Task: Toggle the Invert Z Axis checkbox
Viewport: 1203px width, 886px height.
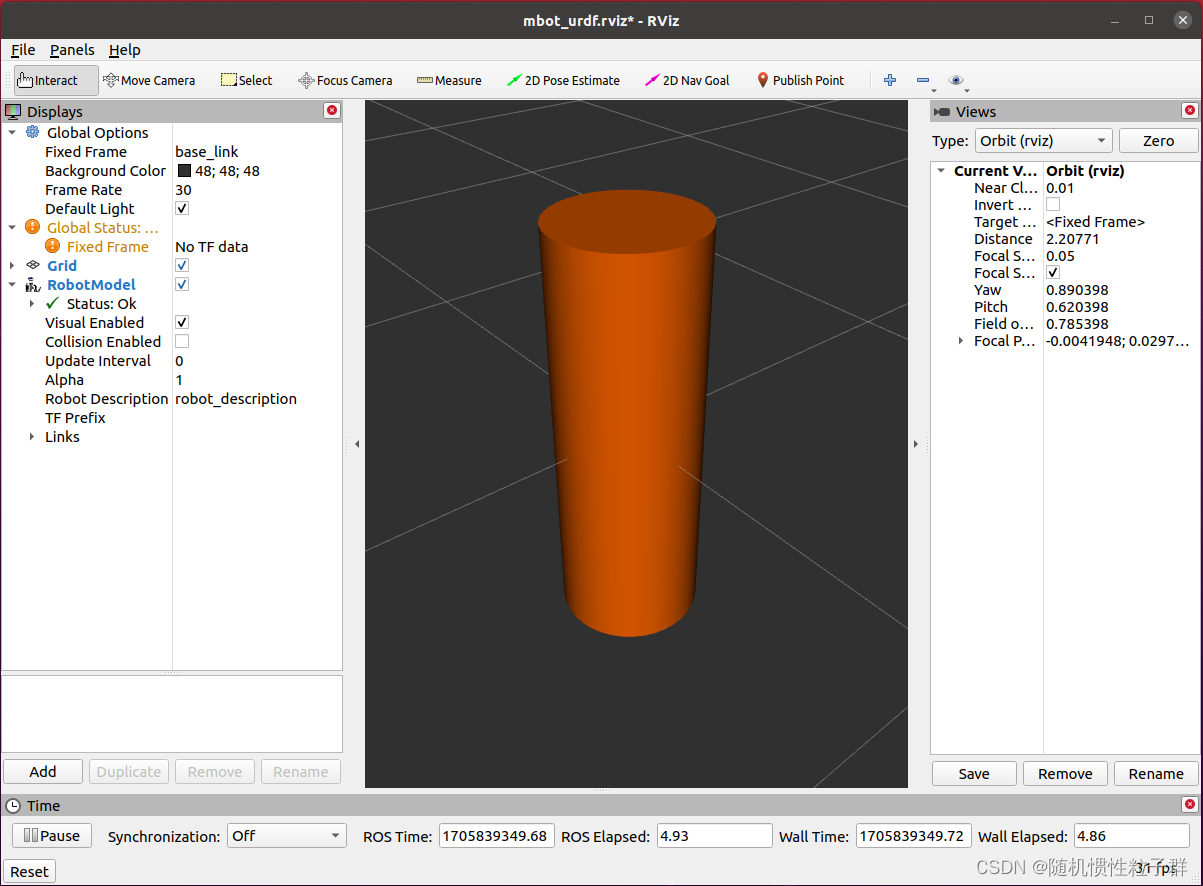Action: pos(1053,204)
